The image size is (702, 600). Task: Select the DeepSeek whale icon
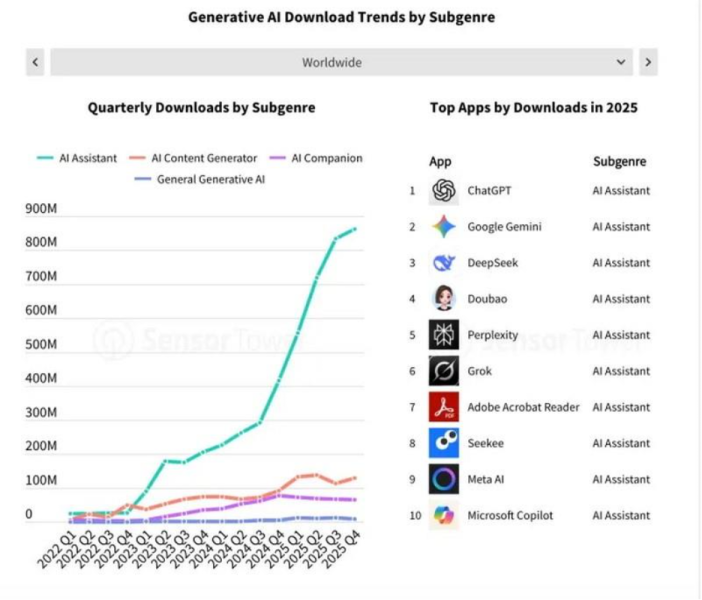[x=444, y=263]
